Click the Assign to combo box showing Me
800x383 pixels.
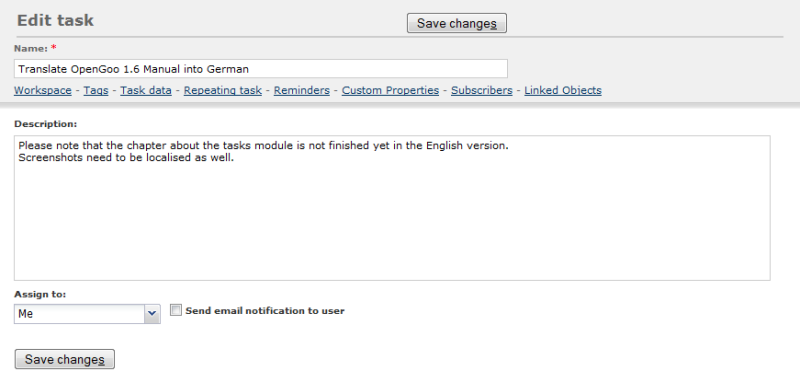87,314
